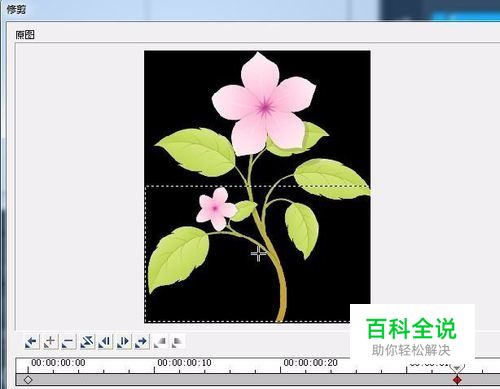Click the large pink flower in the preview

tap(264, 104)
